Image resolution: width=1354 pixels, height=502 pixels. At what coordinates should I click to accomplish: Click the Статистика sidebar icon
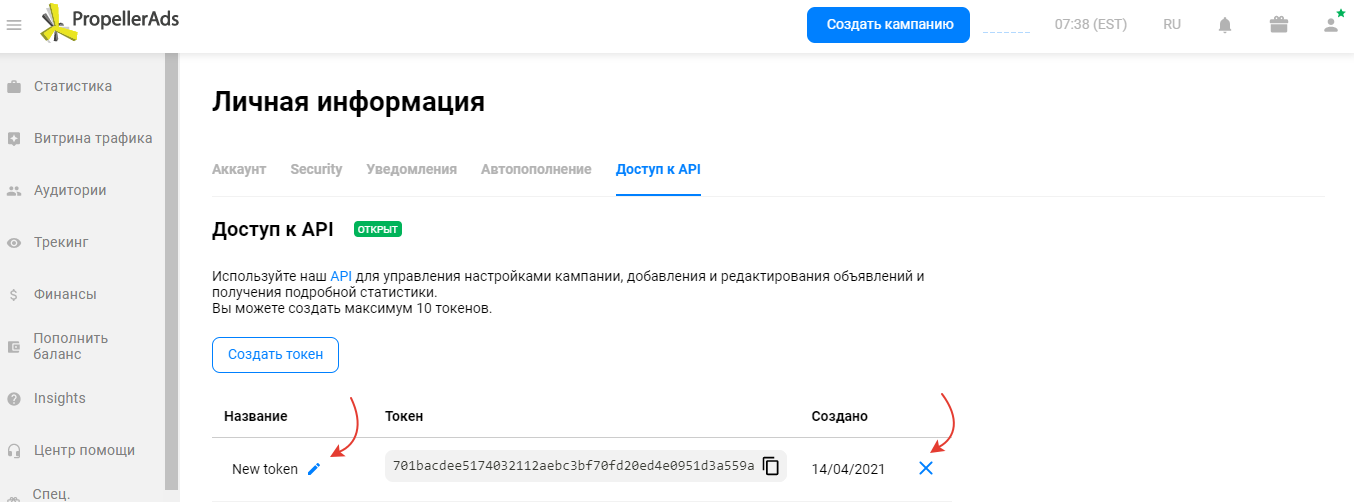point(14,87)
